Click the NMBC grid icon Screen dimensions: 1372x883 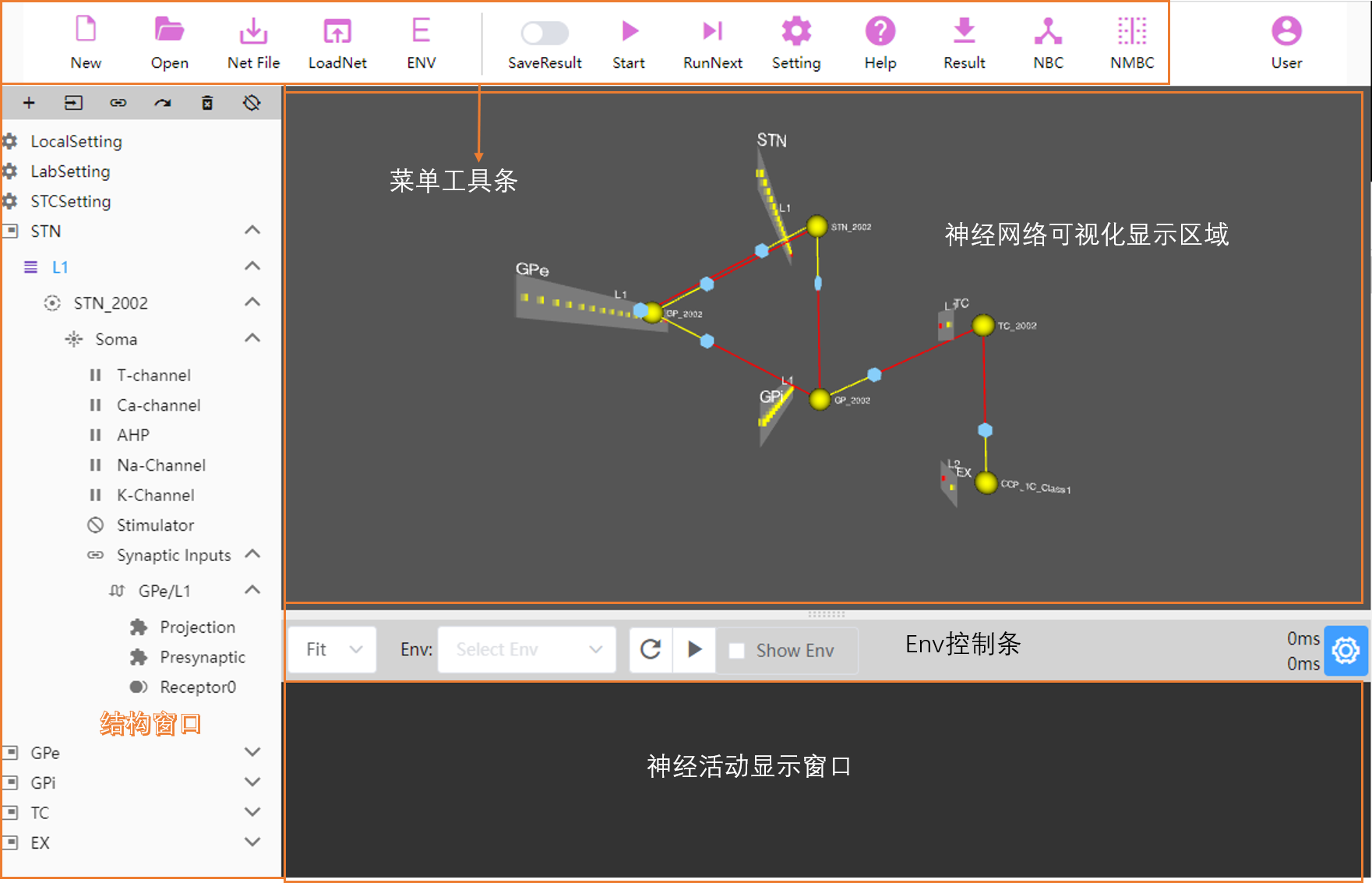[1131, 31]
